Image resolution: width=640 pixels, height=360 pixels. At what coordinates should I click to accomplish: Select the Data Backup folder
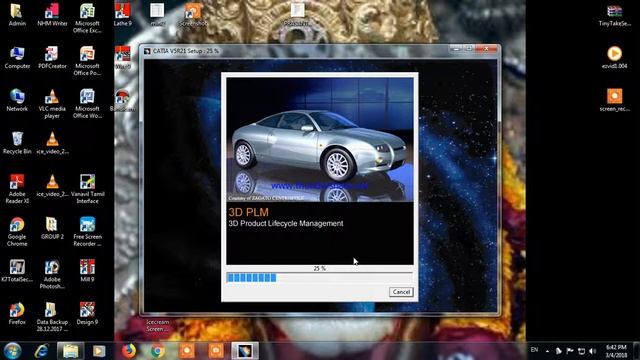52,317
